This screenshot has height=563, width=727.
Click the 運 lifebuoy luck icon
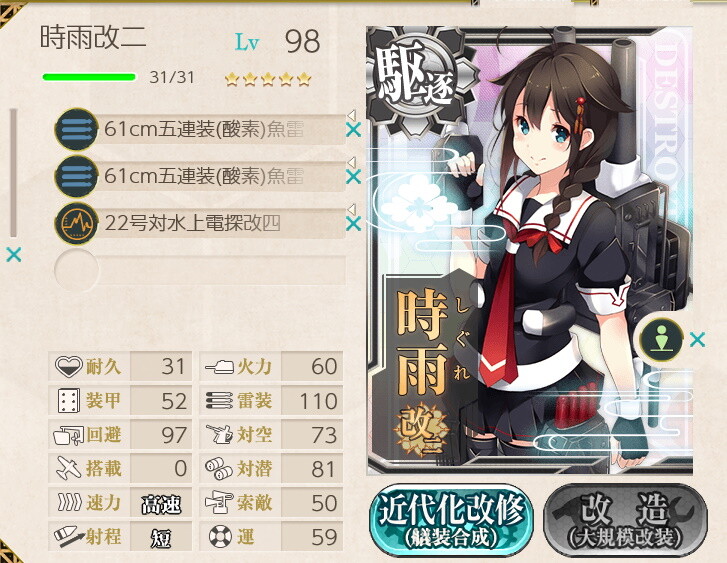click(220, 537)
